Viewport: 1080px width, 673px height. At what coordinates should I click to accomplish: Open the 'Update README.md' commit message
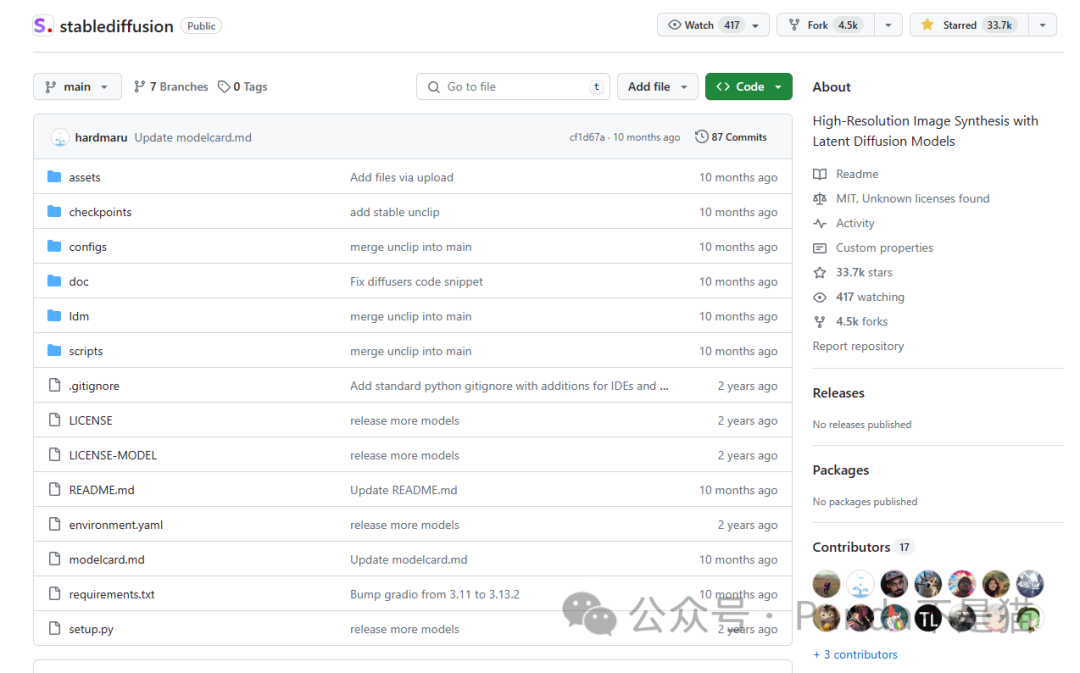(x=404, y=490)
